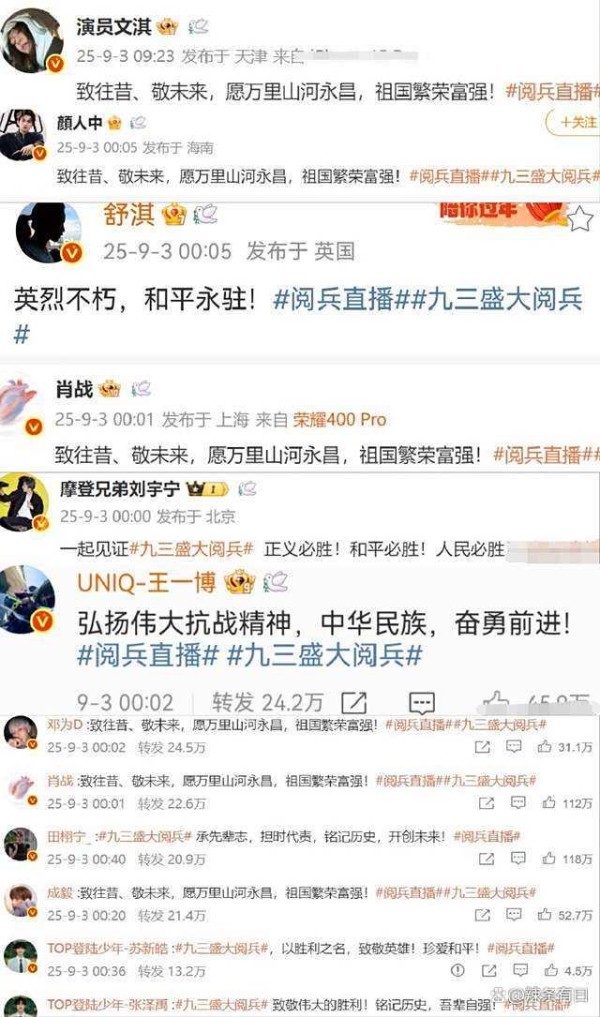
Task: Click 转发 24.2万 repost count
Action: click(x=267, y=702)
